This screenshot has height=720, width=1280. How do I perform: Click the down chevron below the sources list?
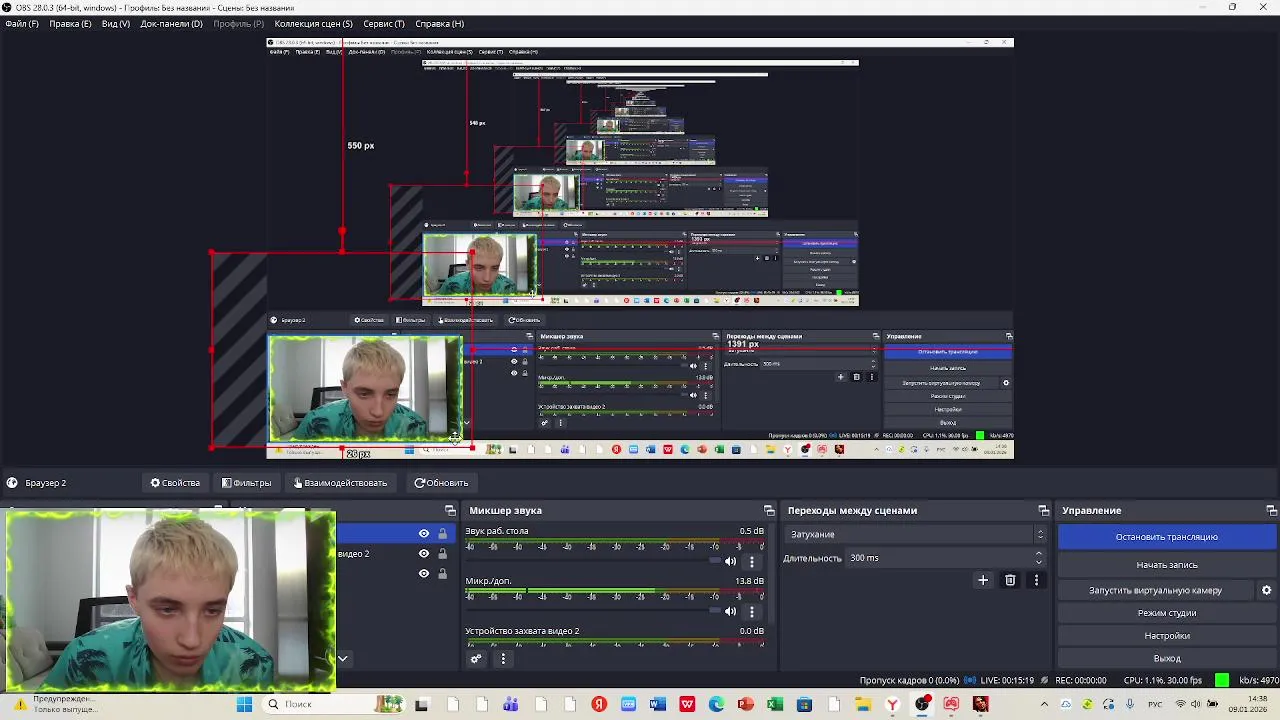[x=342, y=658]
